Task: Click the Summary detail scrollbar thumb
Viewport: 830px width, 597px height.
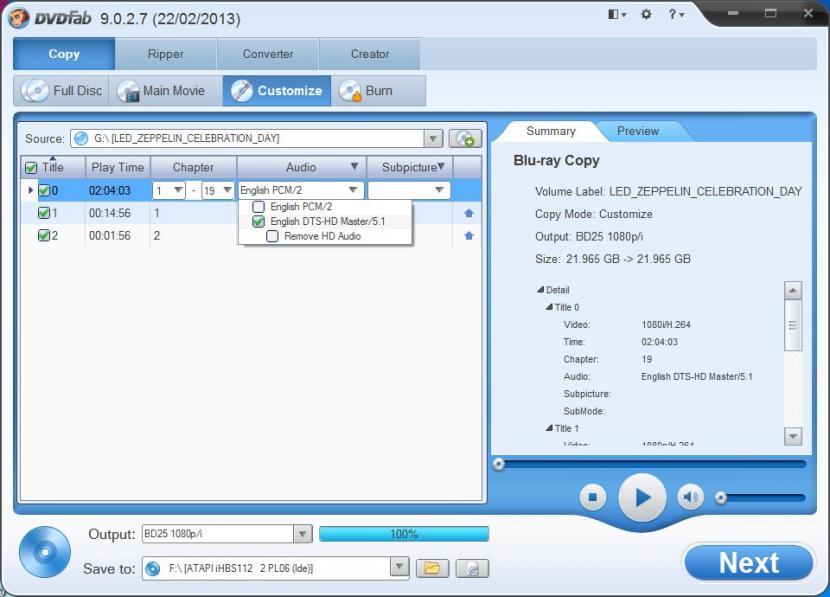Action: [792, 325]
